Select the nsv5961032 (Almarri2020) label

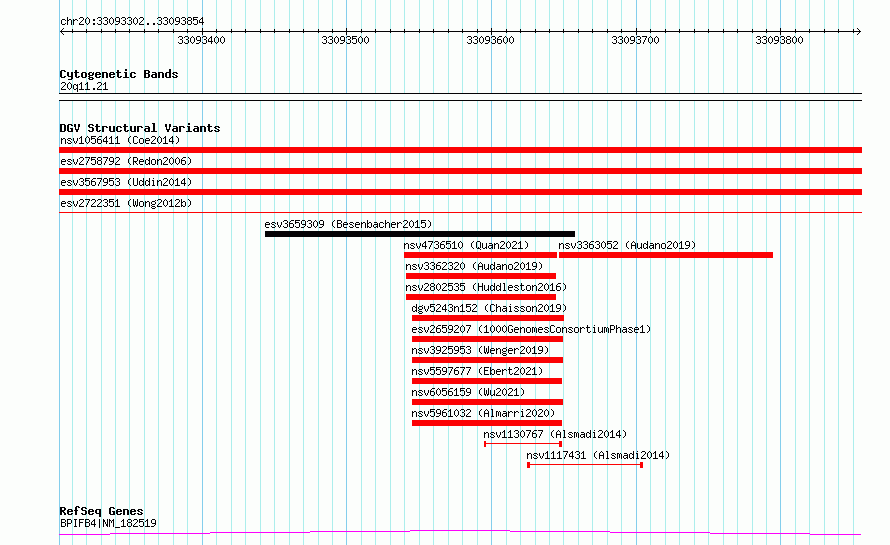(483, 413)
